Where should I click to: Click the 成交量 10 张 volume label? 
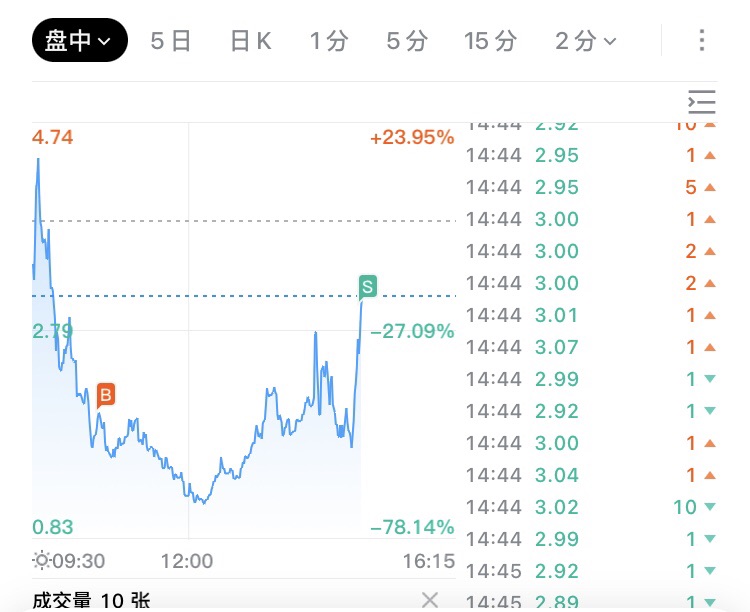[x=91, y=601]
